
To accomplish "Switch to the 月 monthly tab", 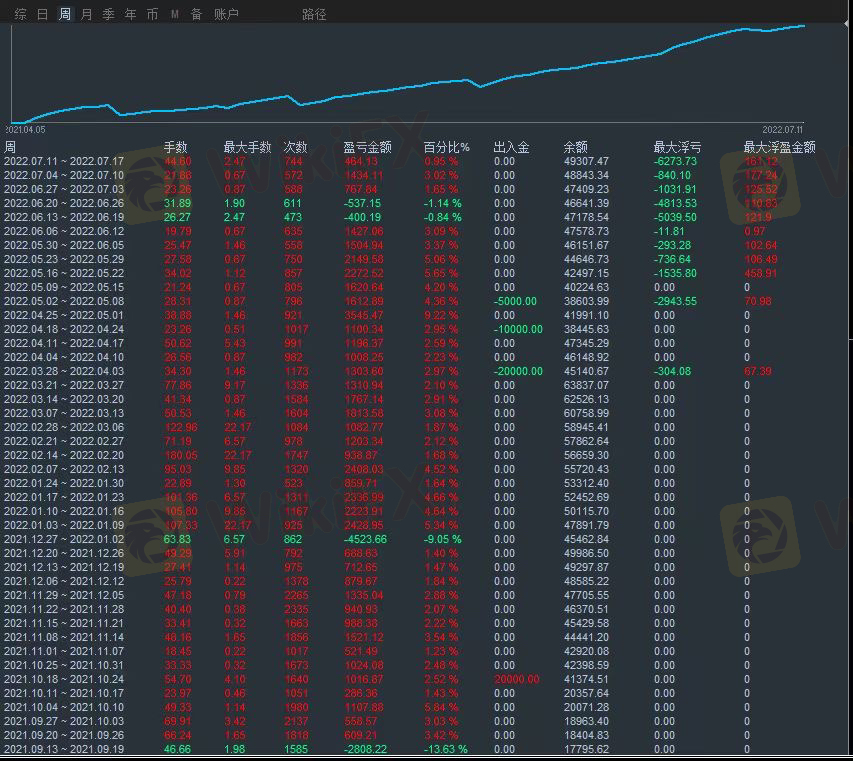I will (x=87, y=14).
